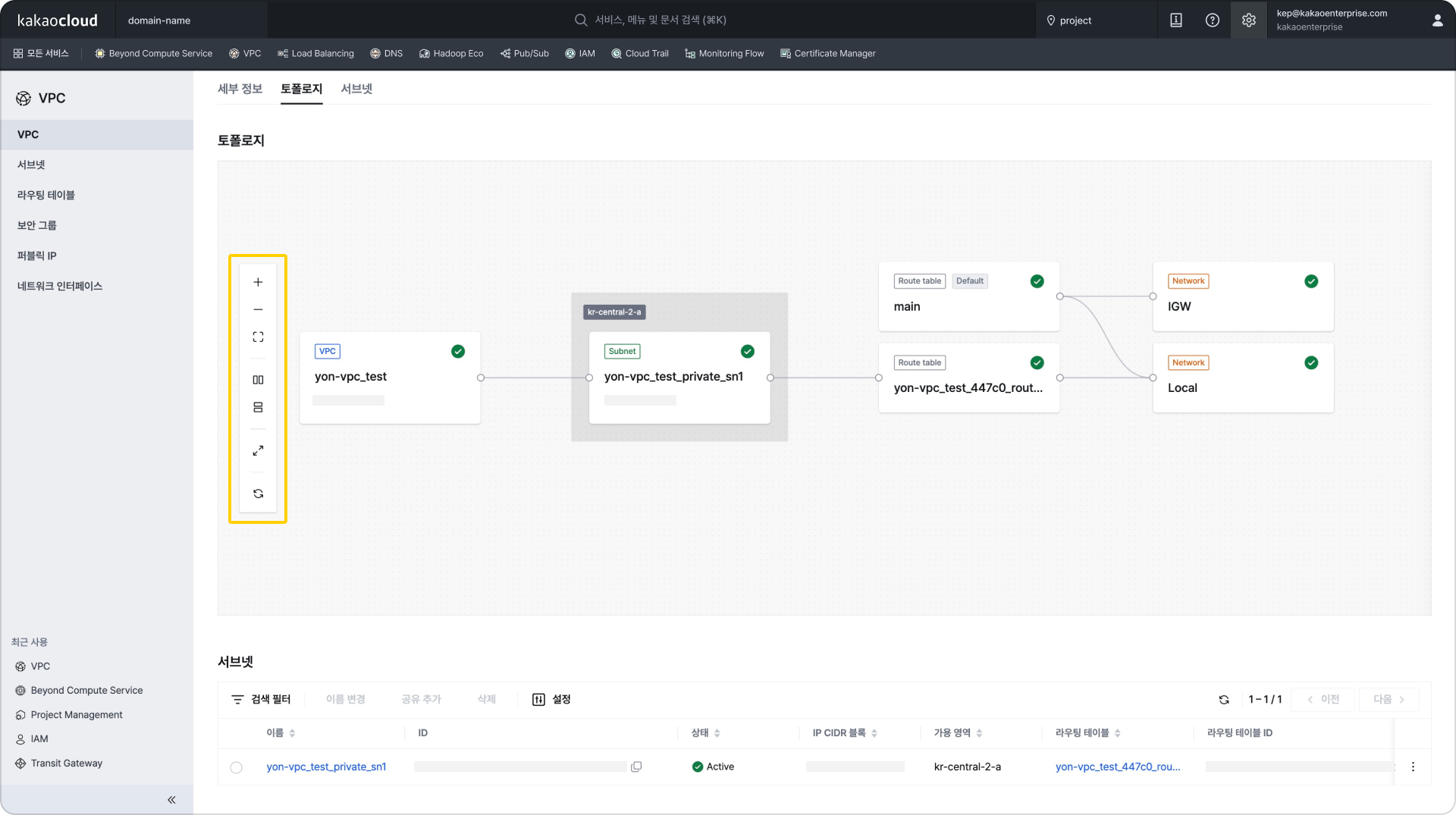This screenshot has height=815, width=1456.
Task: Switch to the 세부 정보 tab
Action: (240, 89)
